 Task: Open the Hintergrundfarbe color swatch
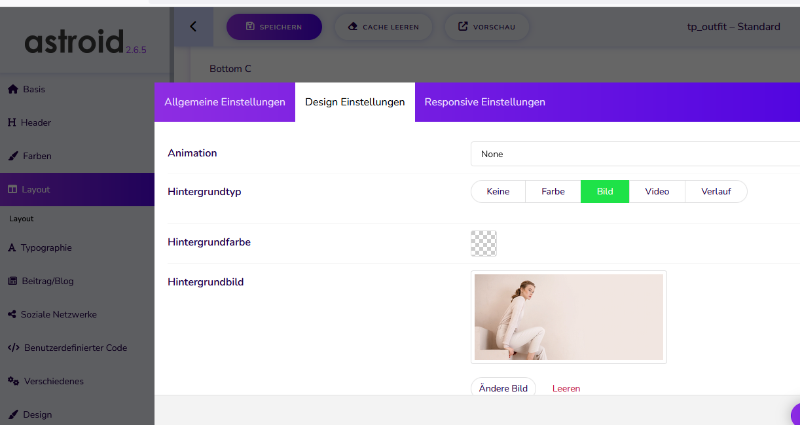click(x=484, y=243)
